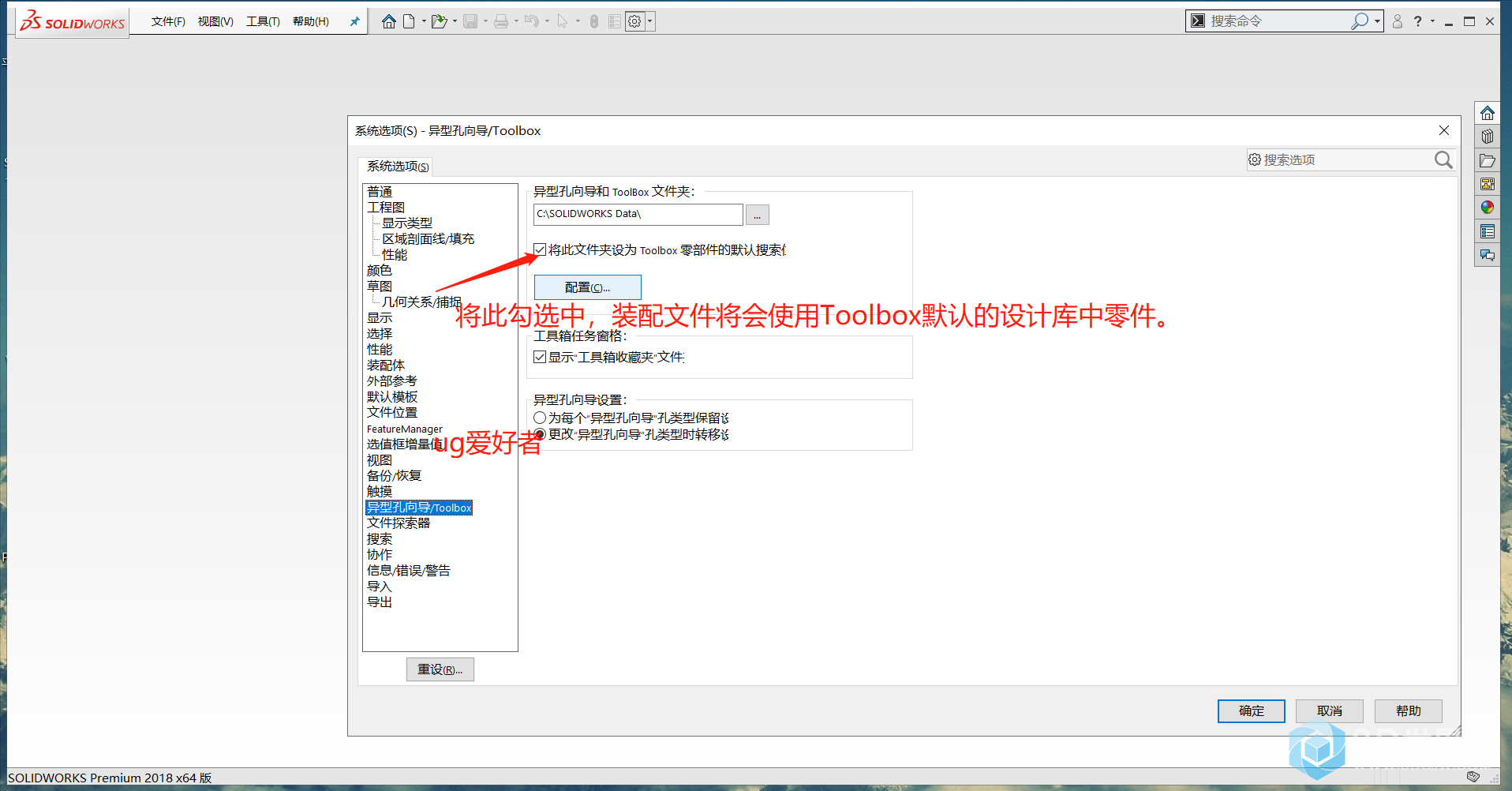This screenshot has height=791, width=1512.
Task: Click the SOLIDWORKS logo
Action: tap(73, 21)
